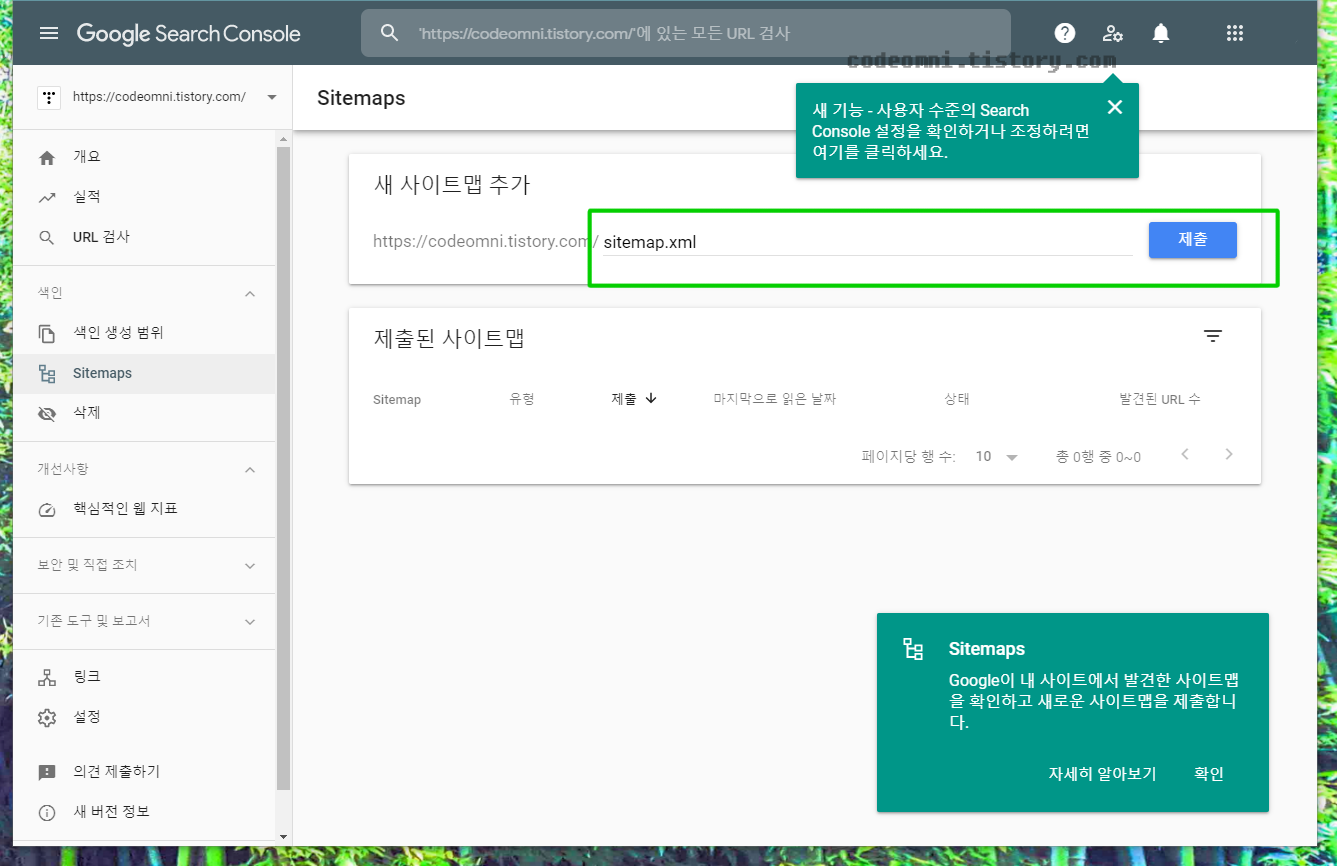Click the sitemap URL input field
1337x866 pixels.
(867, 242)
